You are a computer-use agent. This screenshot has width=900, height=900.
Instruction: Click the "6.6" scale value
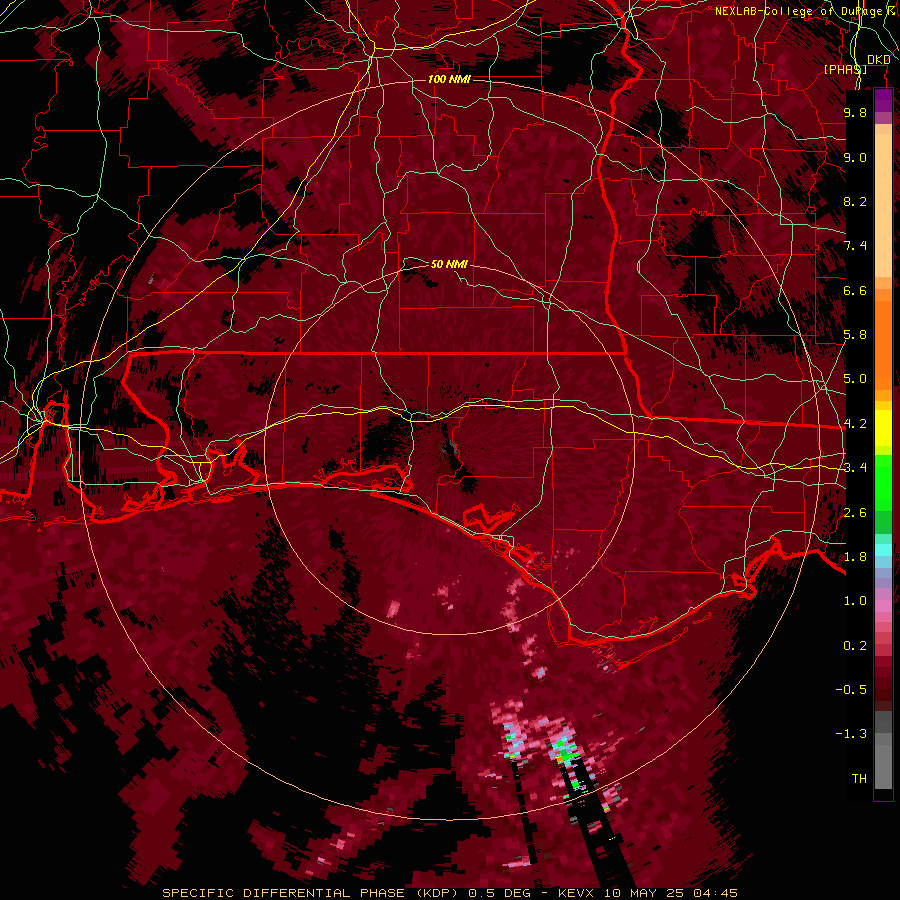click(855, 290)
